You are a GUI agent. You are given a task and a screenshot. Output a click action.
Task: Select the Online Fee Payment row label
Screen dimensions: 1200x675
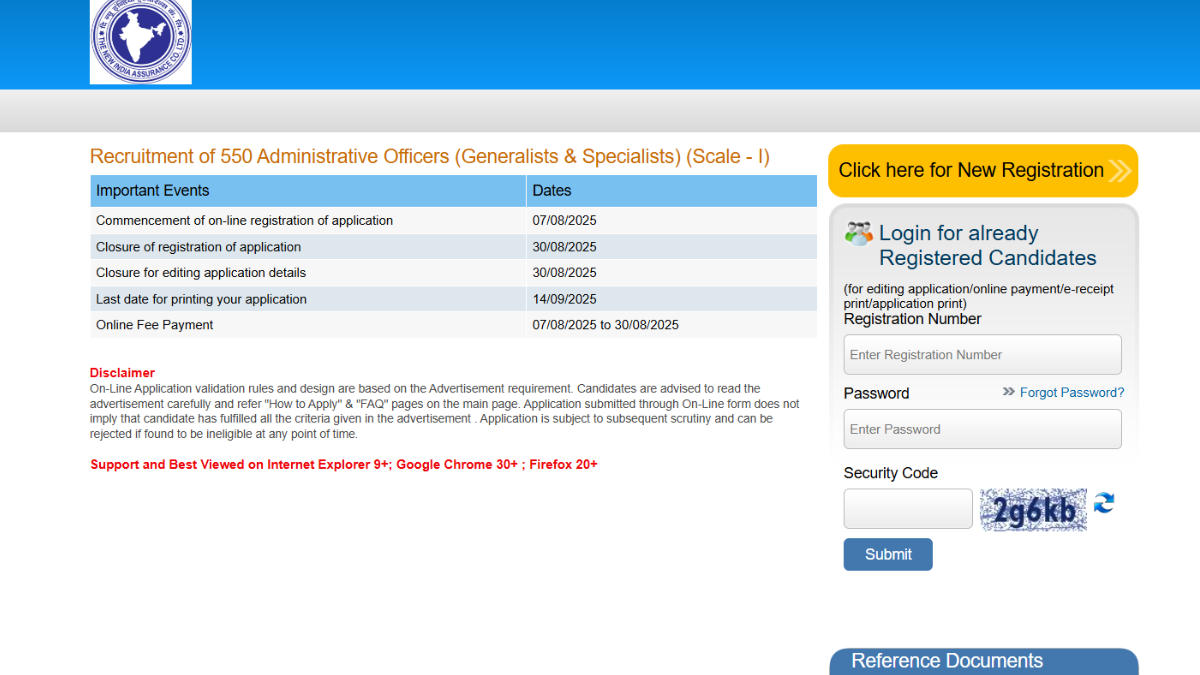click(x=154, y=325)
